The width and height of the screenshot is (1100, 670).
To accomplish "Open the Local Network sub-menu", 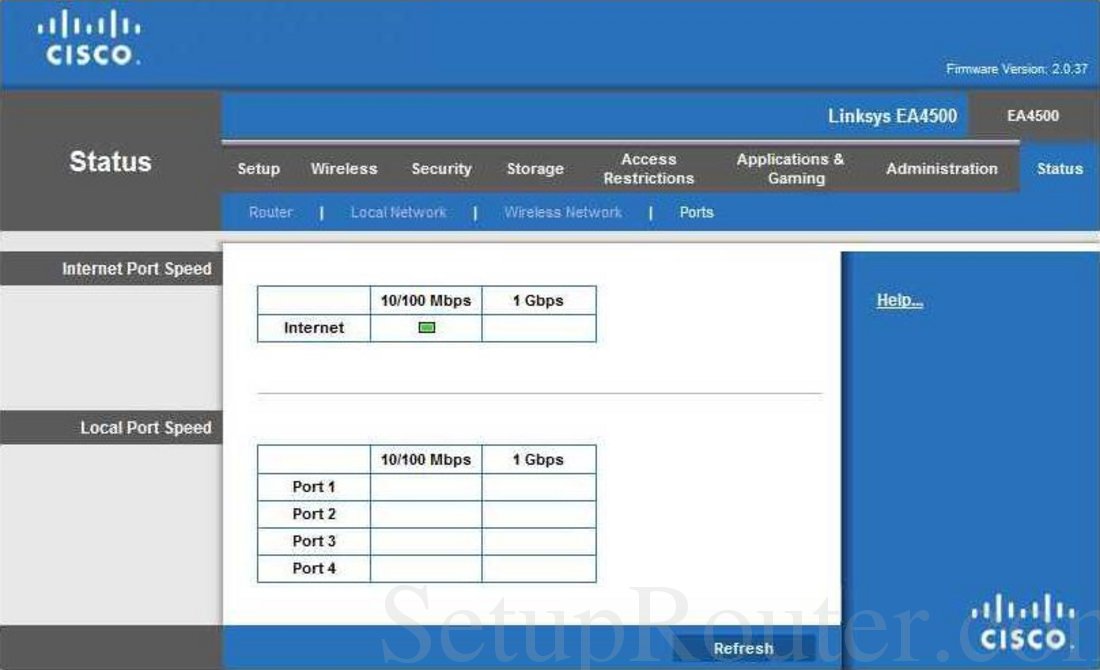I will click(x=398, y=212).
